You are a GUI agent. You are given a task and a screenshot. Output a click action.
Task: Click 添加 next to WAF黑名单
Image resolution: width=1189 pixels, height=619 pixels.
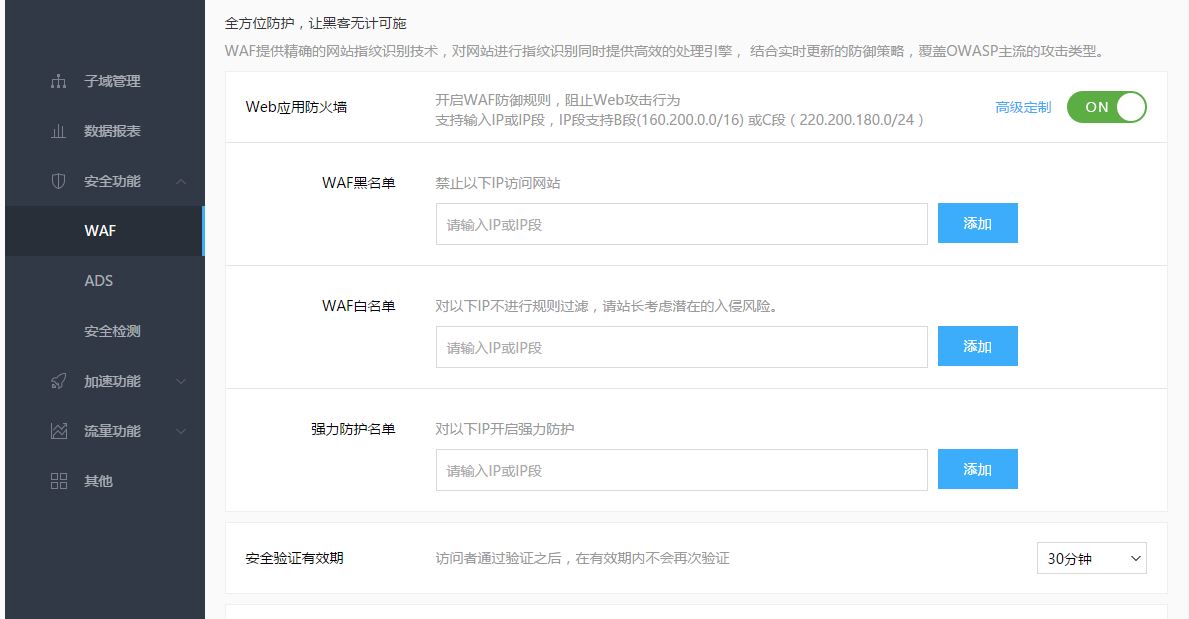click(x=977, y=223)
